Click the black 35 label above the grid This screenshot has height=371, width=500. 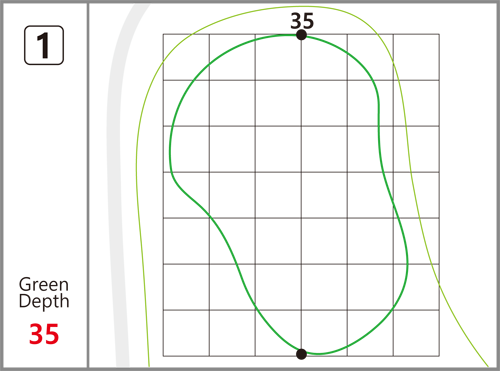point(302,21)
